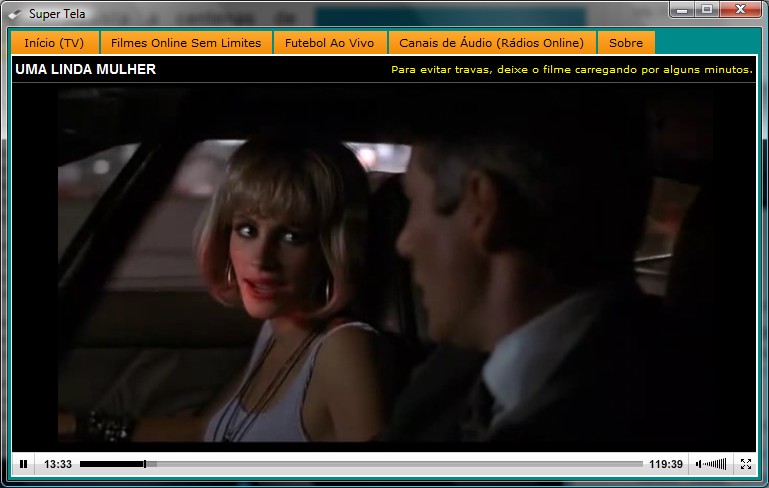
Task: Click the seek bar's current position marker
Action: point(145,464)
